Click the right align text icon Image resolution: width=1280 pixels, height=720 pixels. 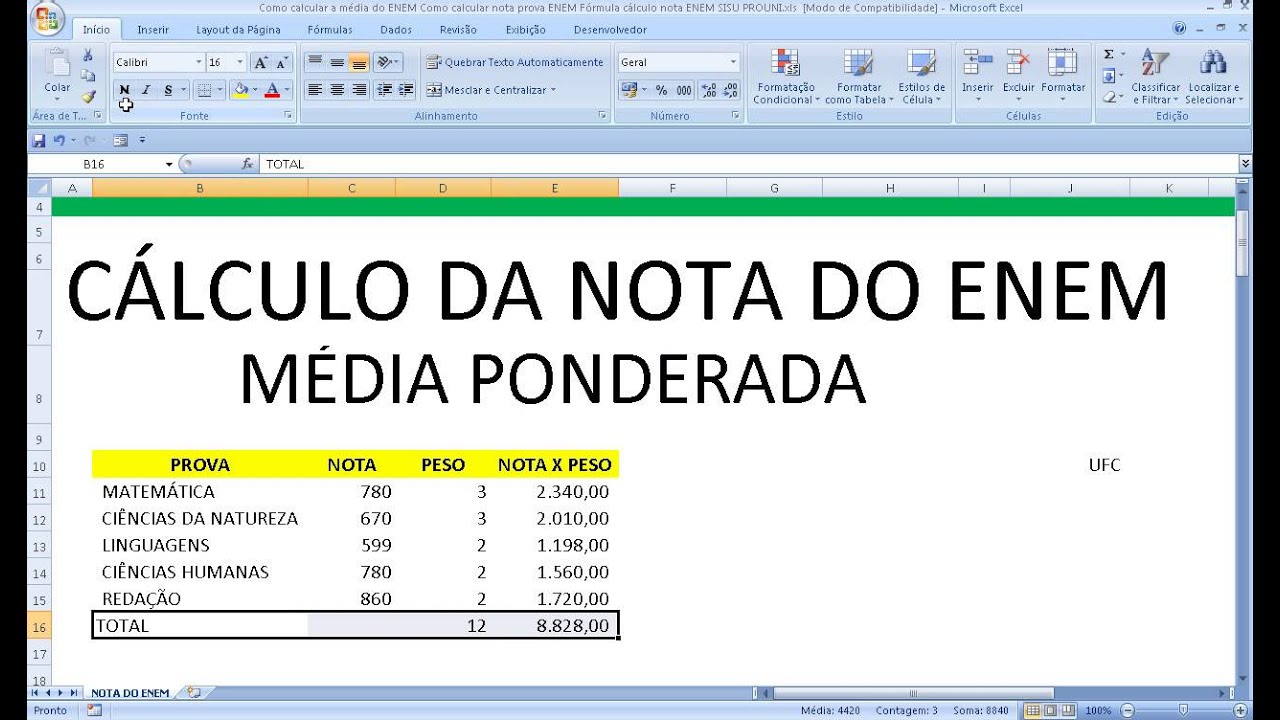359,90
